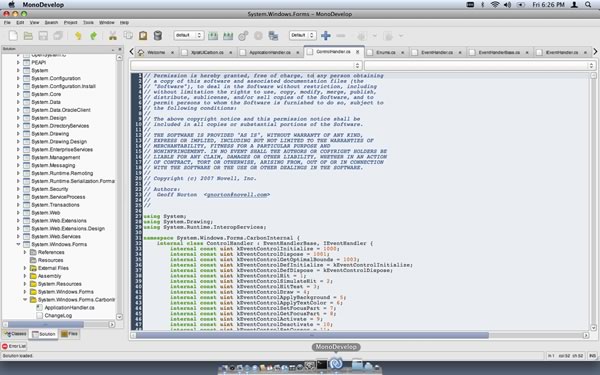Click the solution tree scroll-up arrow

point(119,58)
